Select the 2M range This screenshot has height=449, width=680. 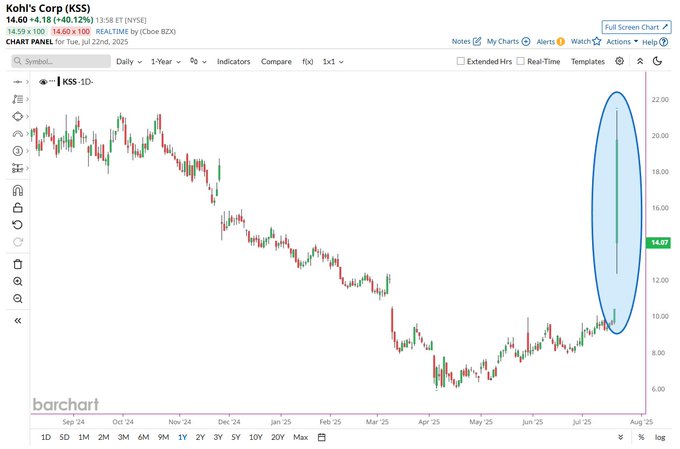tap(103, 437)
